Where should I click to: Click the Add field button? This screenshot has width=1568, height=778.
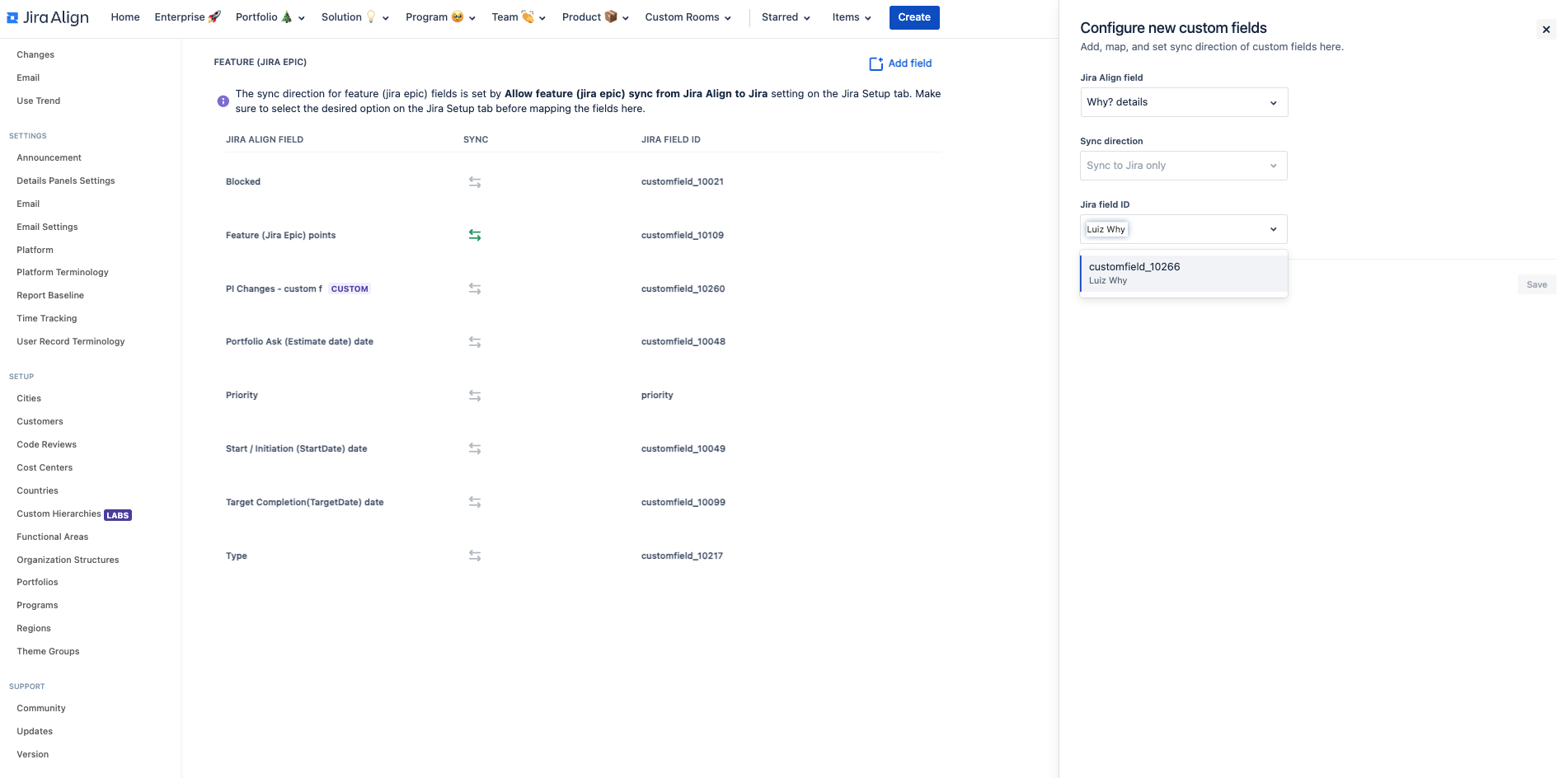[900, 63]
